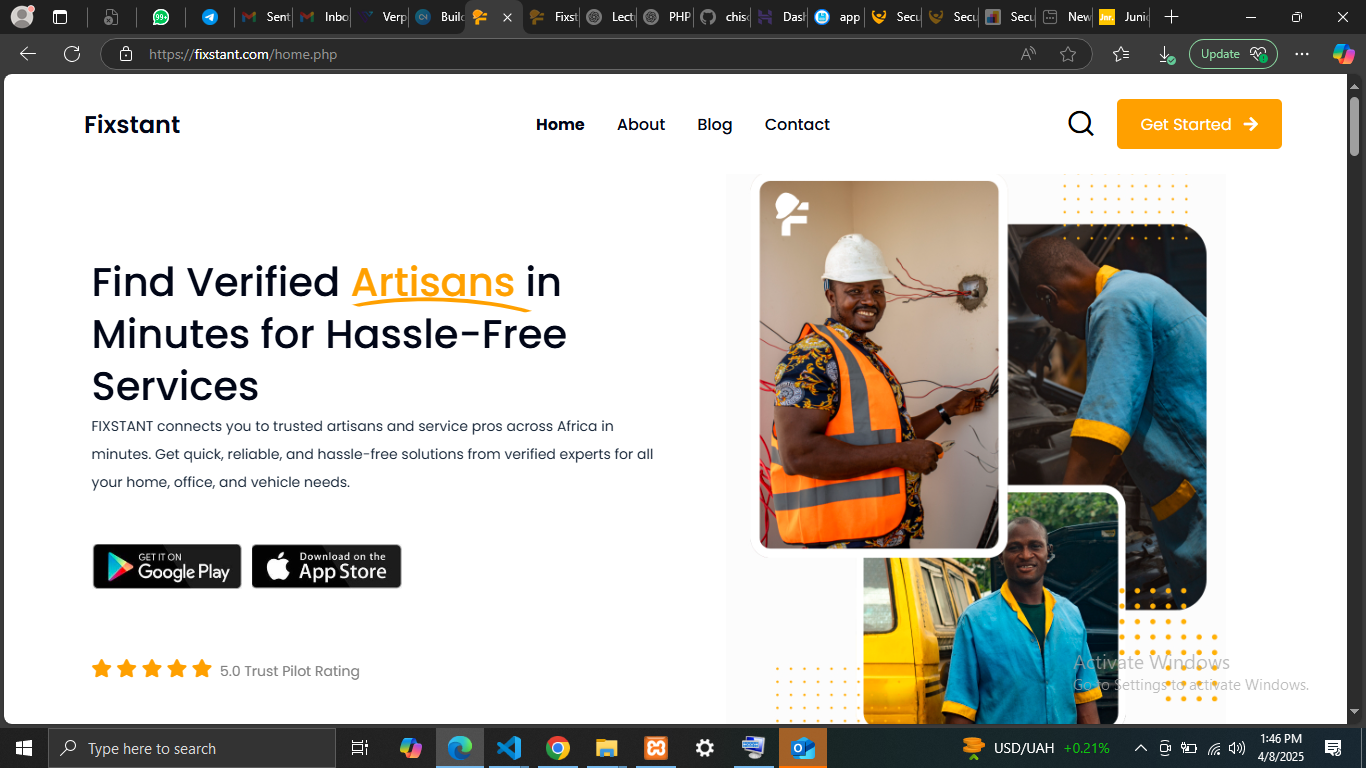
Task: Click the 5.0 Trust Pilot Rating text
Action: (289, 671)
